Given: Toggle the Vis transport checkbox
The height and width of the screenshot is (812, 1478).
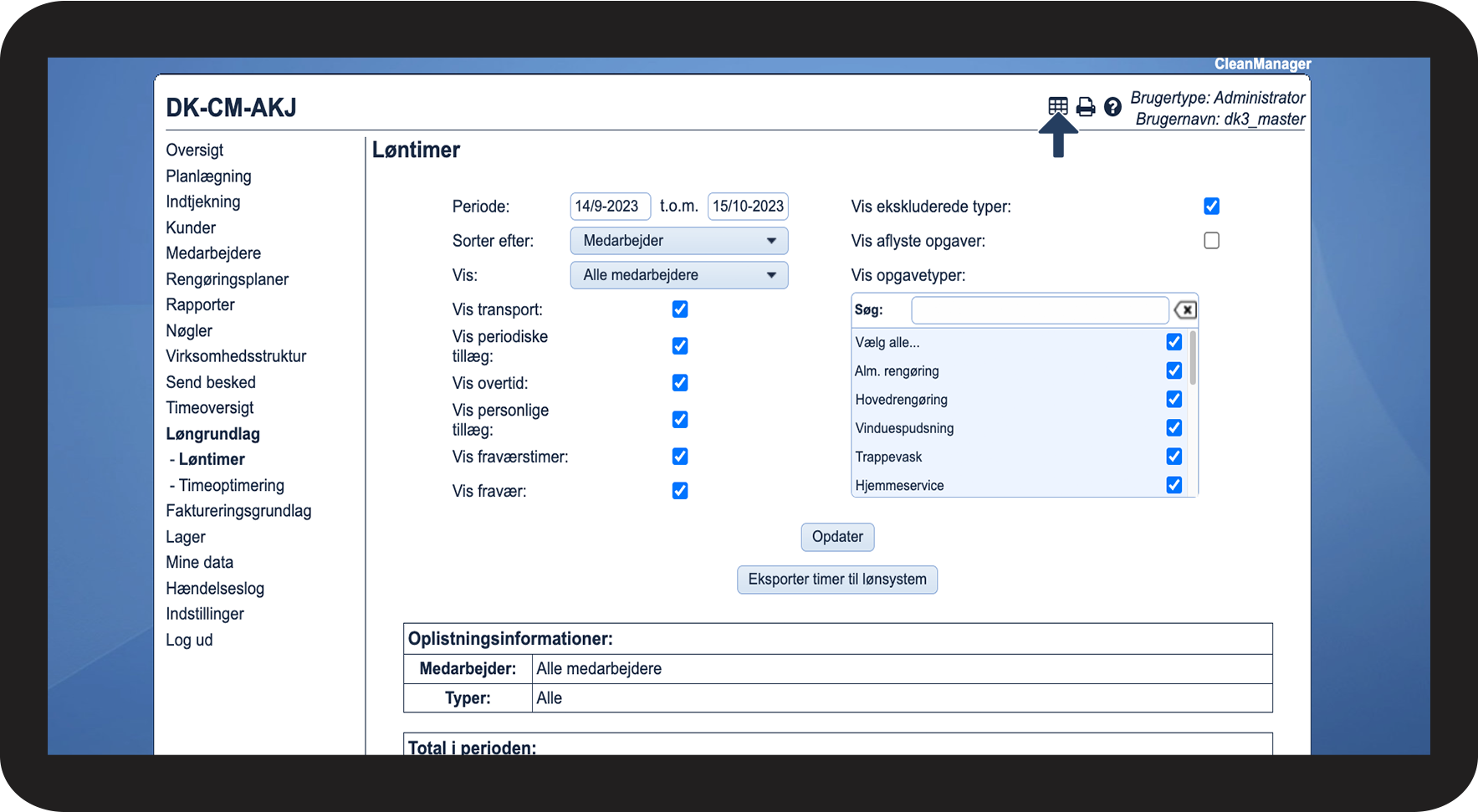Looking at the screenshot, I should coord(680,309).
